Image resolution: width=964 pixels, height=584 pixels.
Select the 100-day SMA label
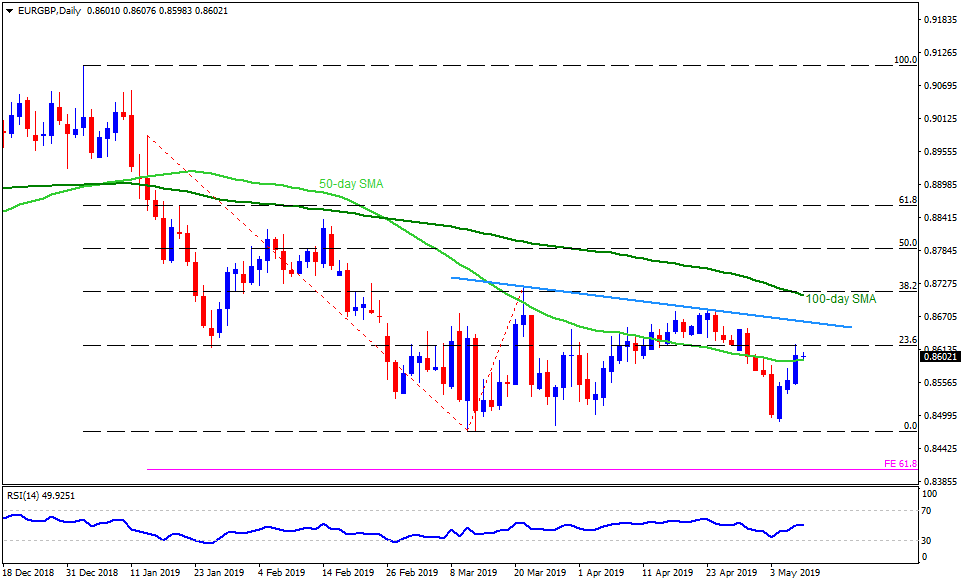842,298
